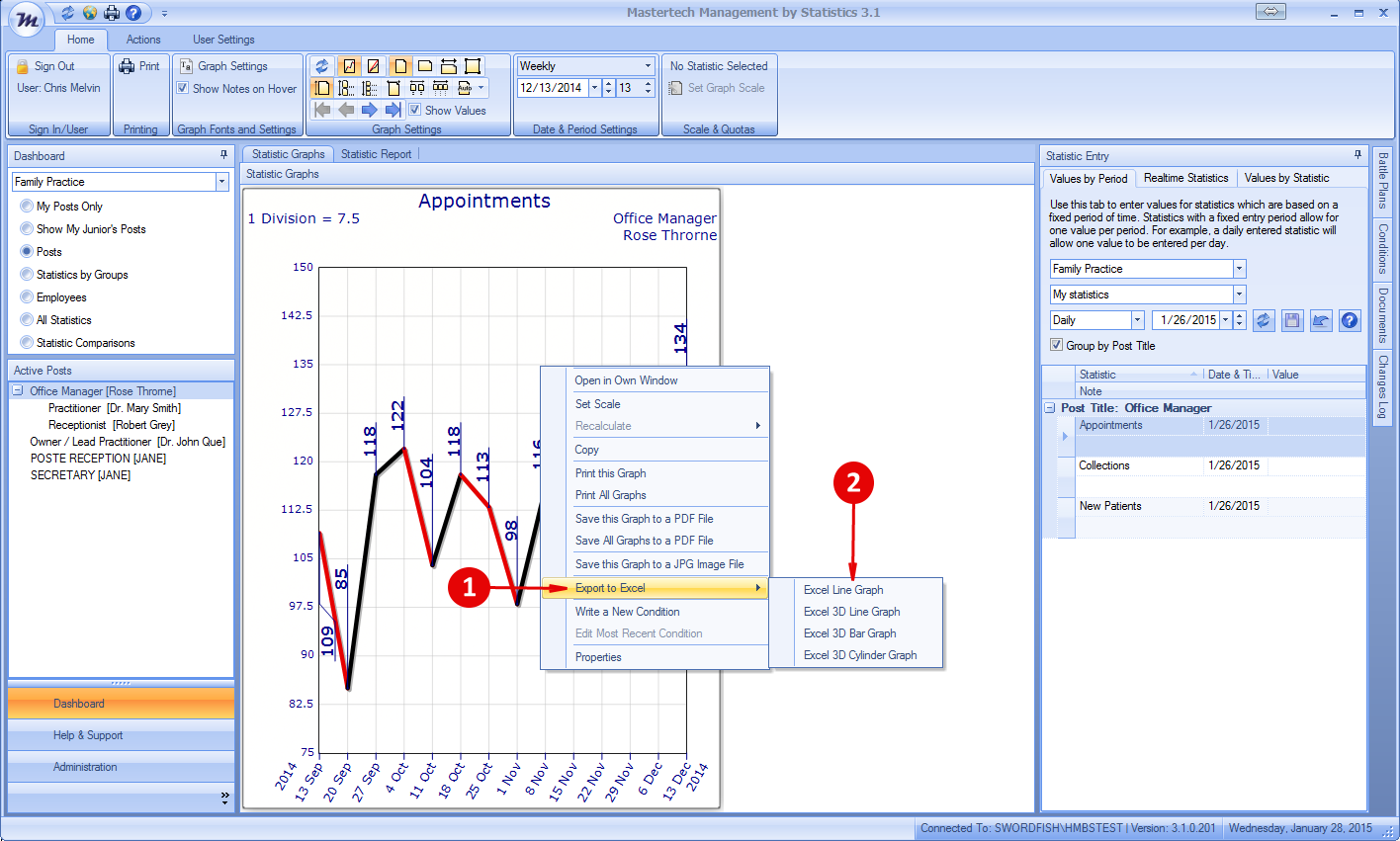Toggle 'Group by Post Title' checkbox
Viewport: 1400px width, 841px height.
tap(1057, 345)
